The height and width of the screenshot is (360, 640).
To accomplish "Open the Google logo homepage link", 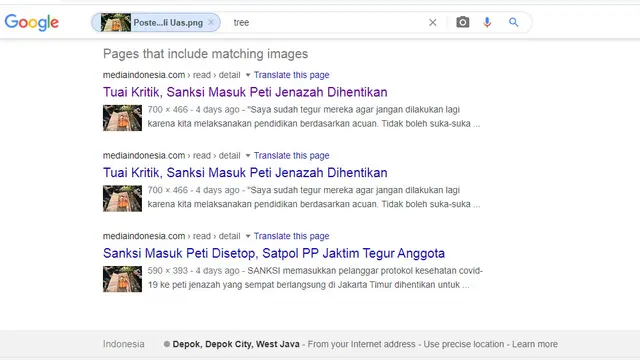I will click(32, 22).
